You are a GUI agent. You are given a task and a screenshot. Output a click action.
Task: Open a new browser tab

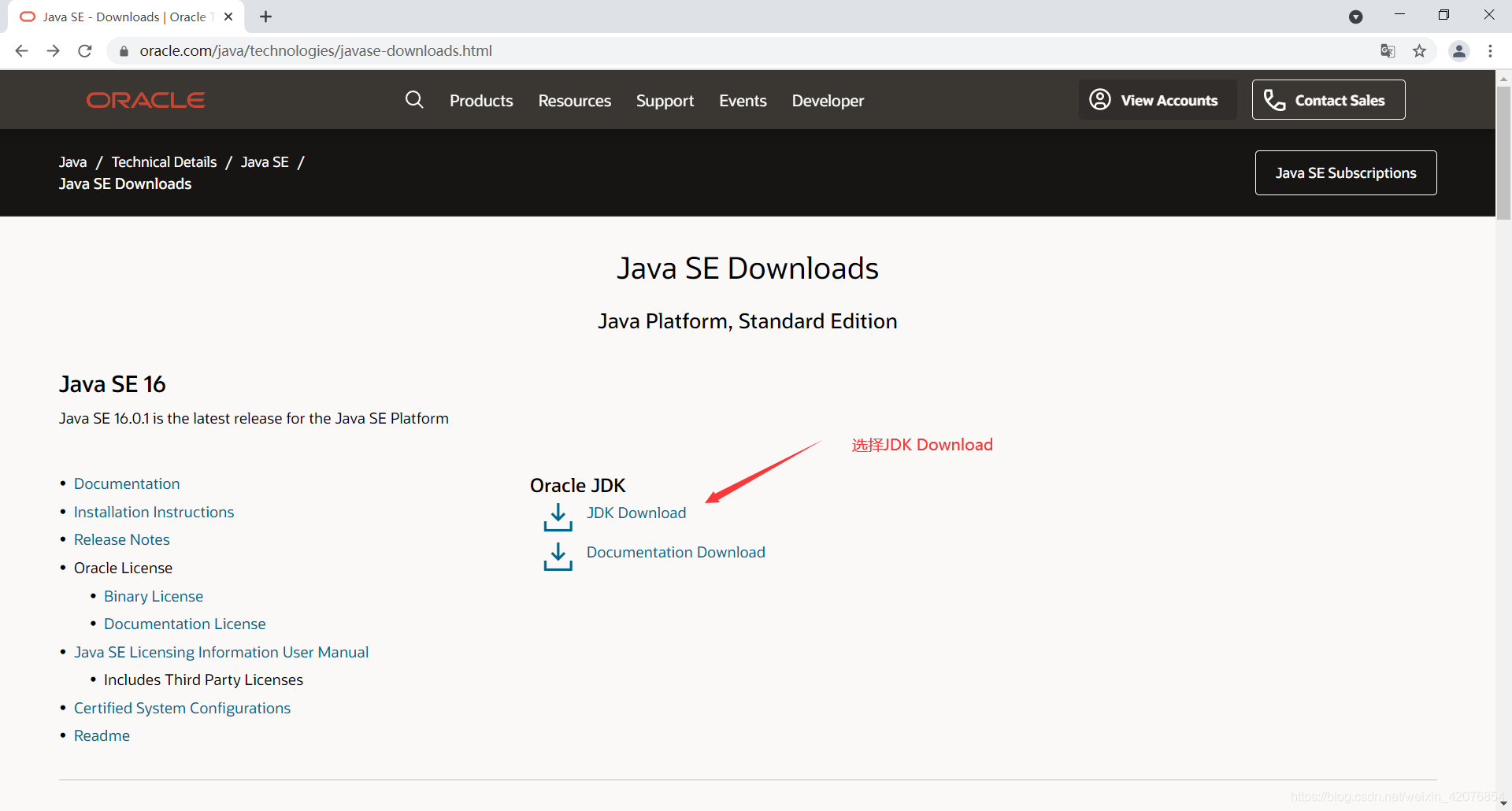266,17
